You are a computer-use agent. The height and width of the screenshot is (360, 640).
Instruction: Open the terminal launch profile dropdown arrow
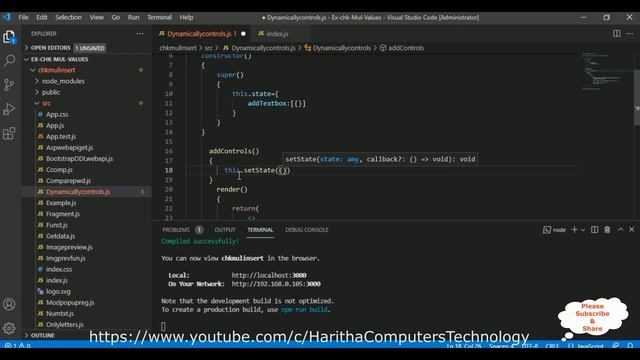coord(582,230)
